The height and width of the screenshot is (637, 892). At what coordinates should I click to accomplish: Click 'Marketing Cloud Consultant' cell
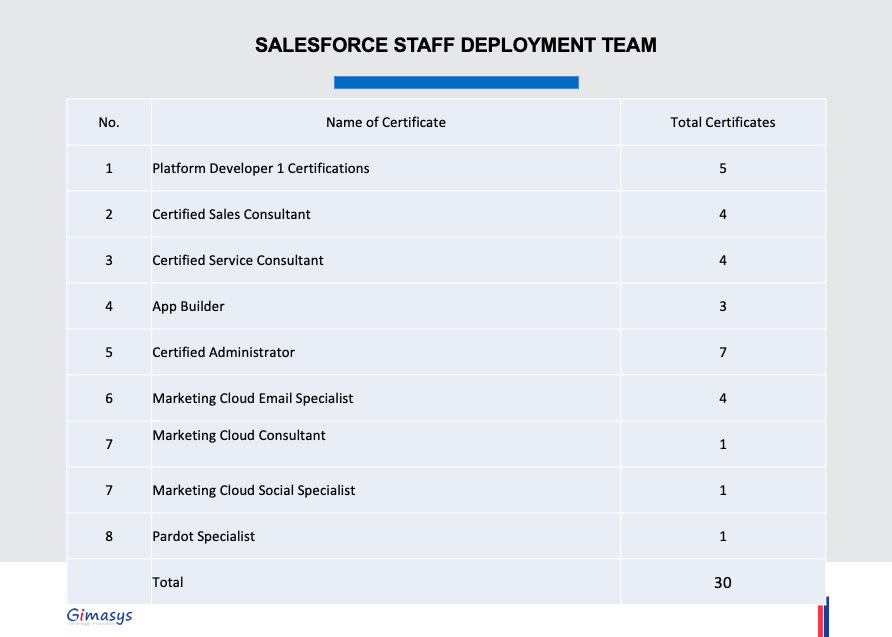[386, 445]
